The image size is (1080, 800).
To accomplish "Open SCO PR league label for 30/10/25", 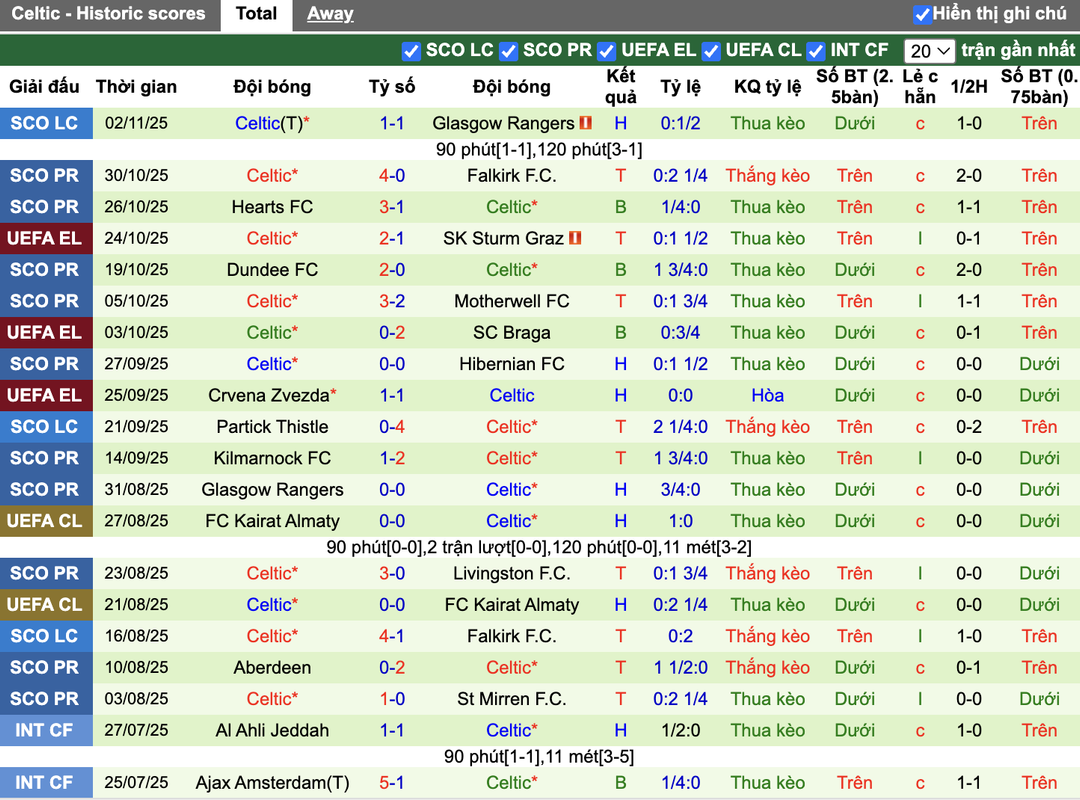I will [x=45, y=176].
